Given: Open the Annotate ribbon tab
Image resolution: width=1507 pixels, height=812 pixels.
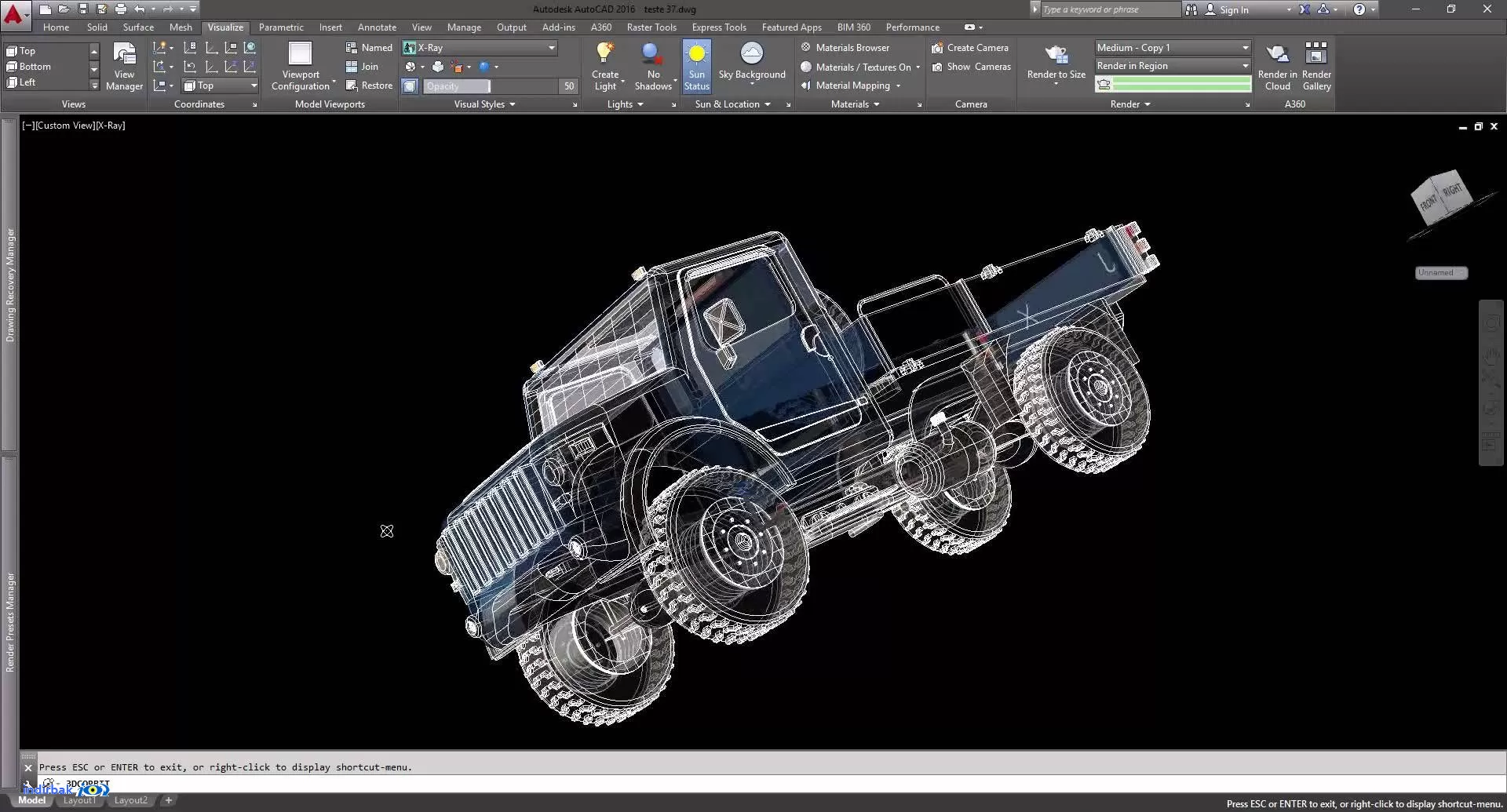Looking at the screenshot, I should coord(377,27).
